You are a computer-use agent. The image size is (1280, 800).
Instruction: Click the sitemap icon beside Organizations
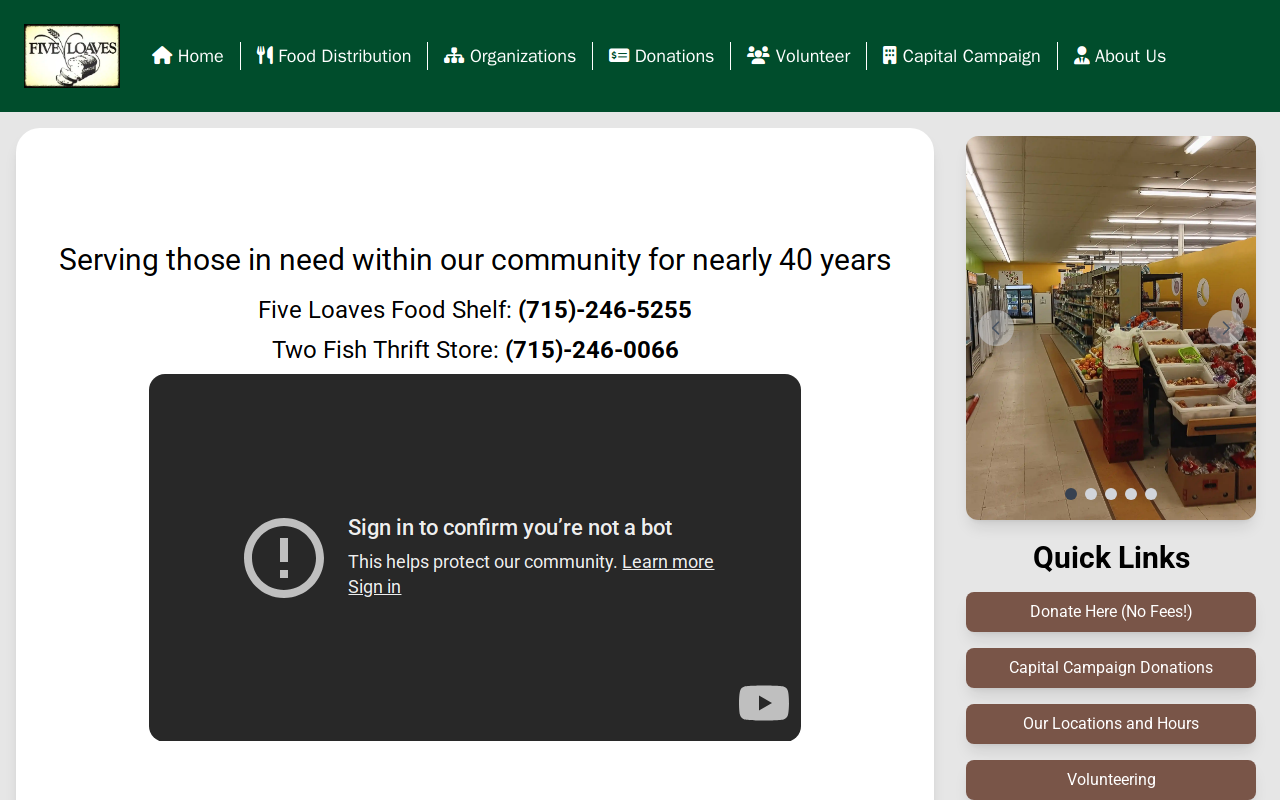coord(454,56)
